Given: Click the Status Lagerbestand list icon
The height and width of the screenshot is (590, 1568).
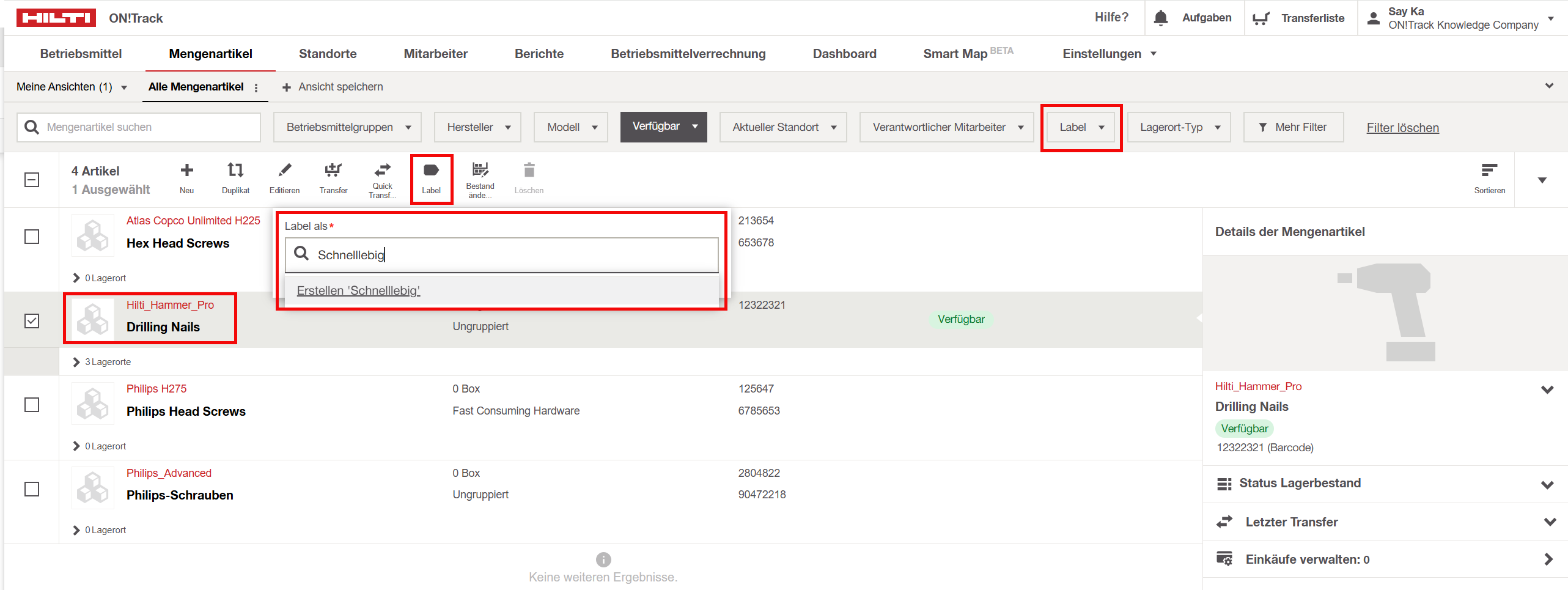Looking at the screenshot, I should (x=1224, y=484).
